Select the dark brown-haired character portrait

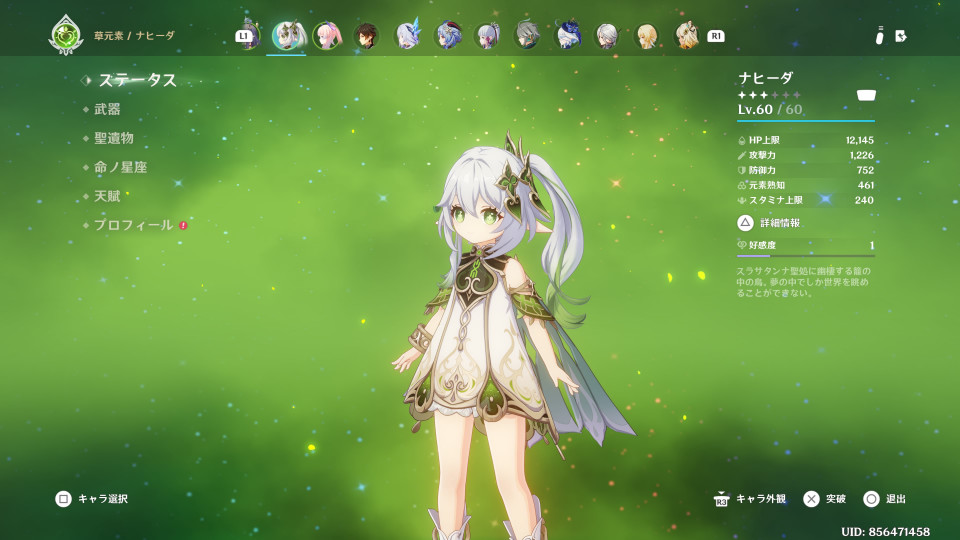(367, 36)
